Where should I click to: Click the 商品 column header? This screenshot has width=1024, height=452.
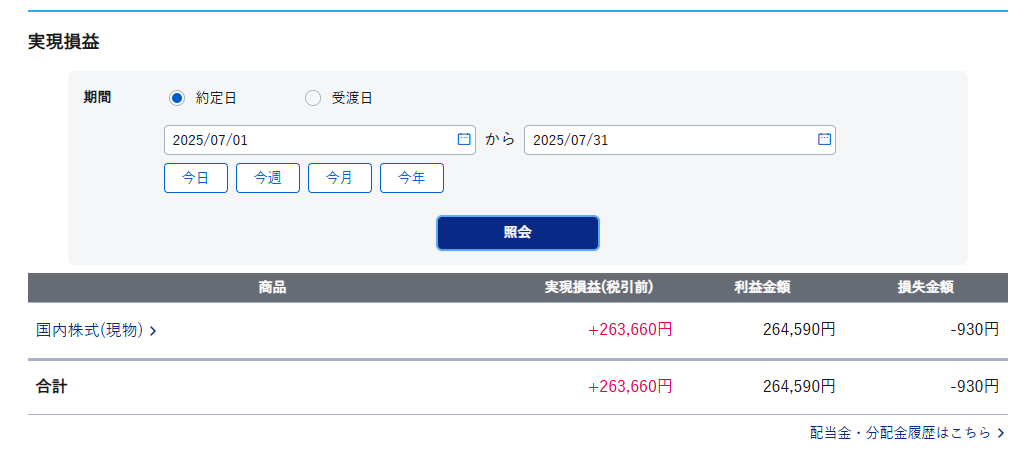(272, 287)
